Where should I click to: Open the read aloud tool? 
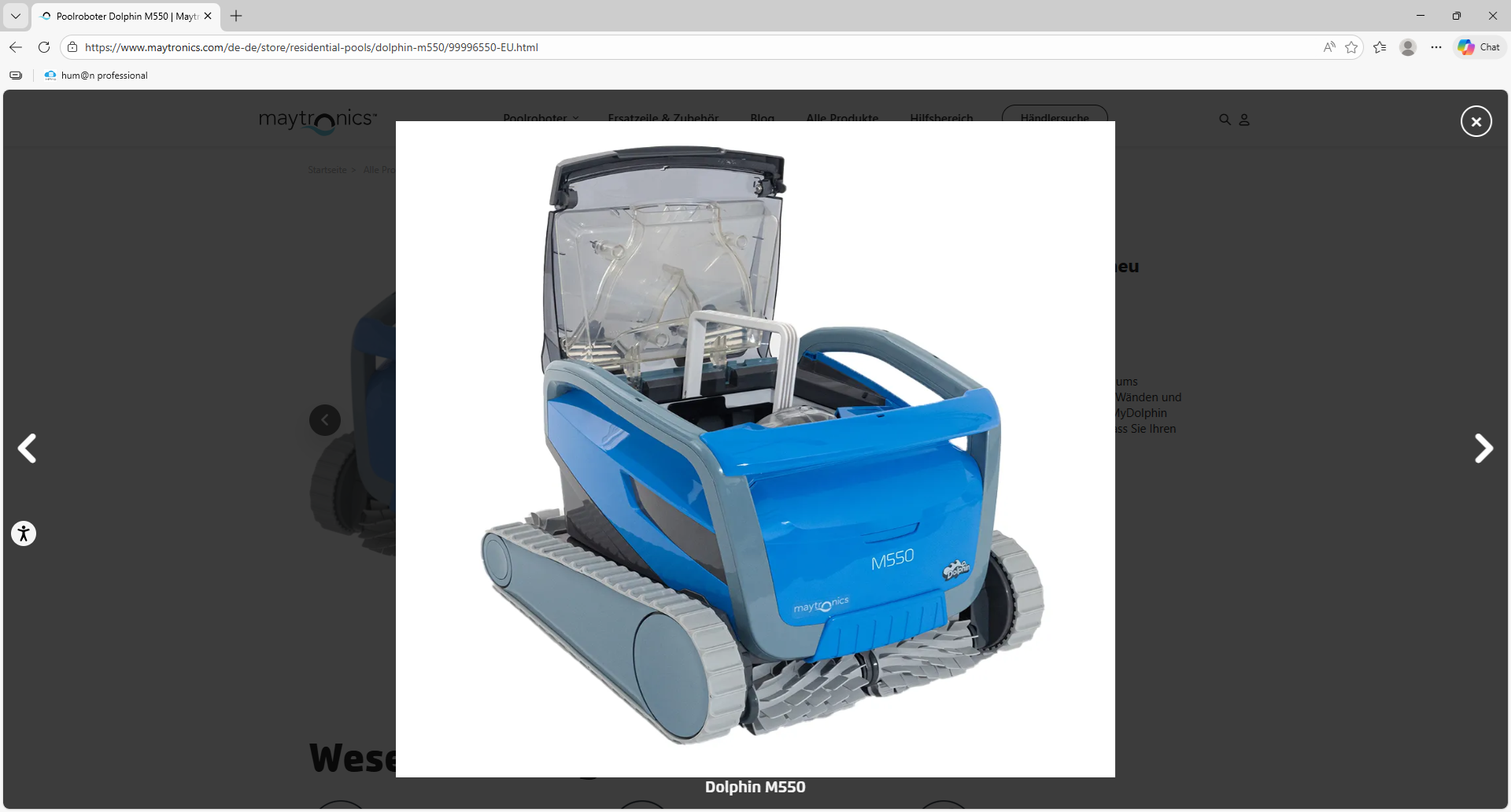1329,47
